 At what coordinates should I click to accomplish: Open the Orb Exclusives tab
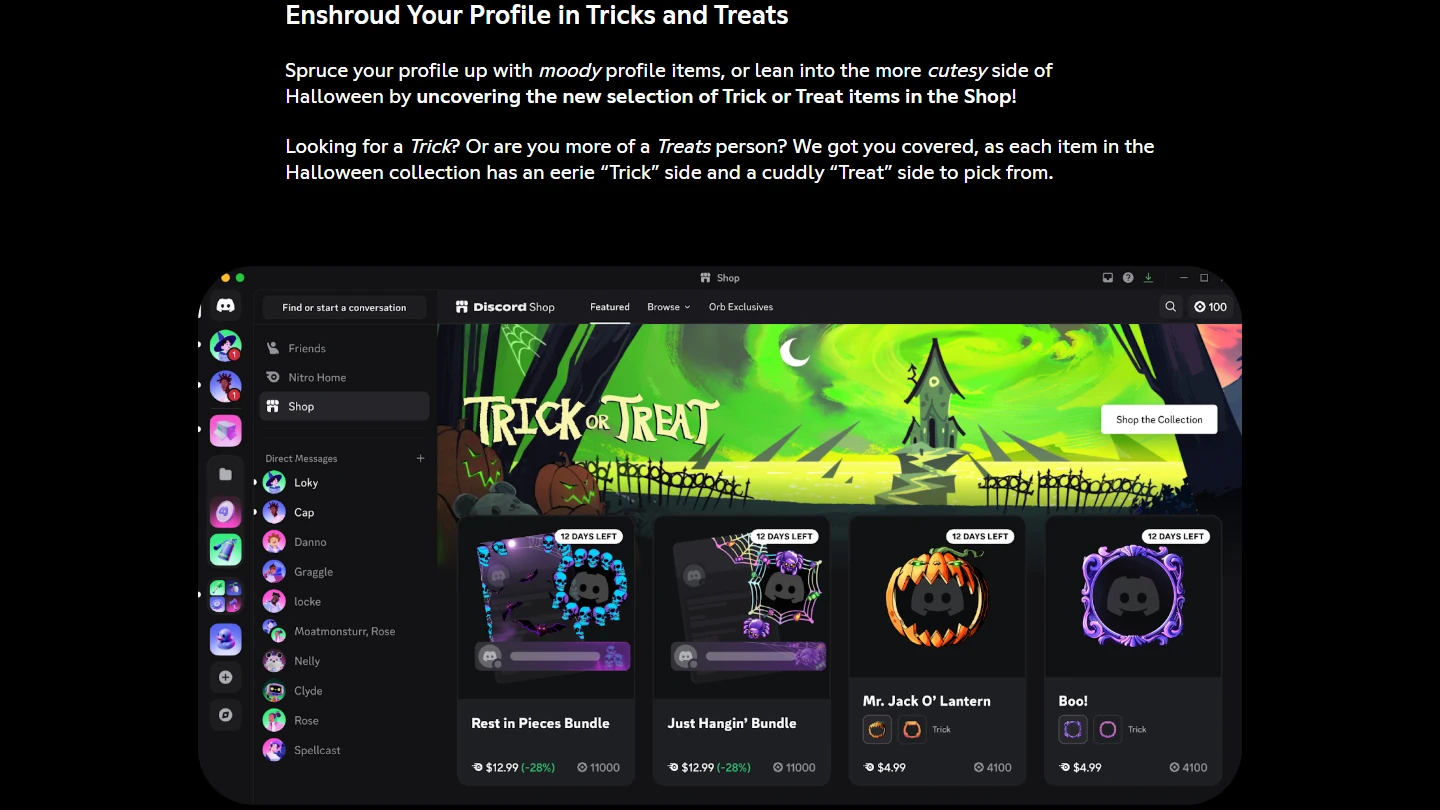[741, 307]
